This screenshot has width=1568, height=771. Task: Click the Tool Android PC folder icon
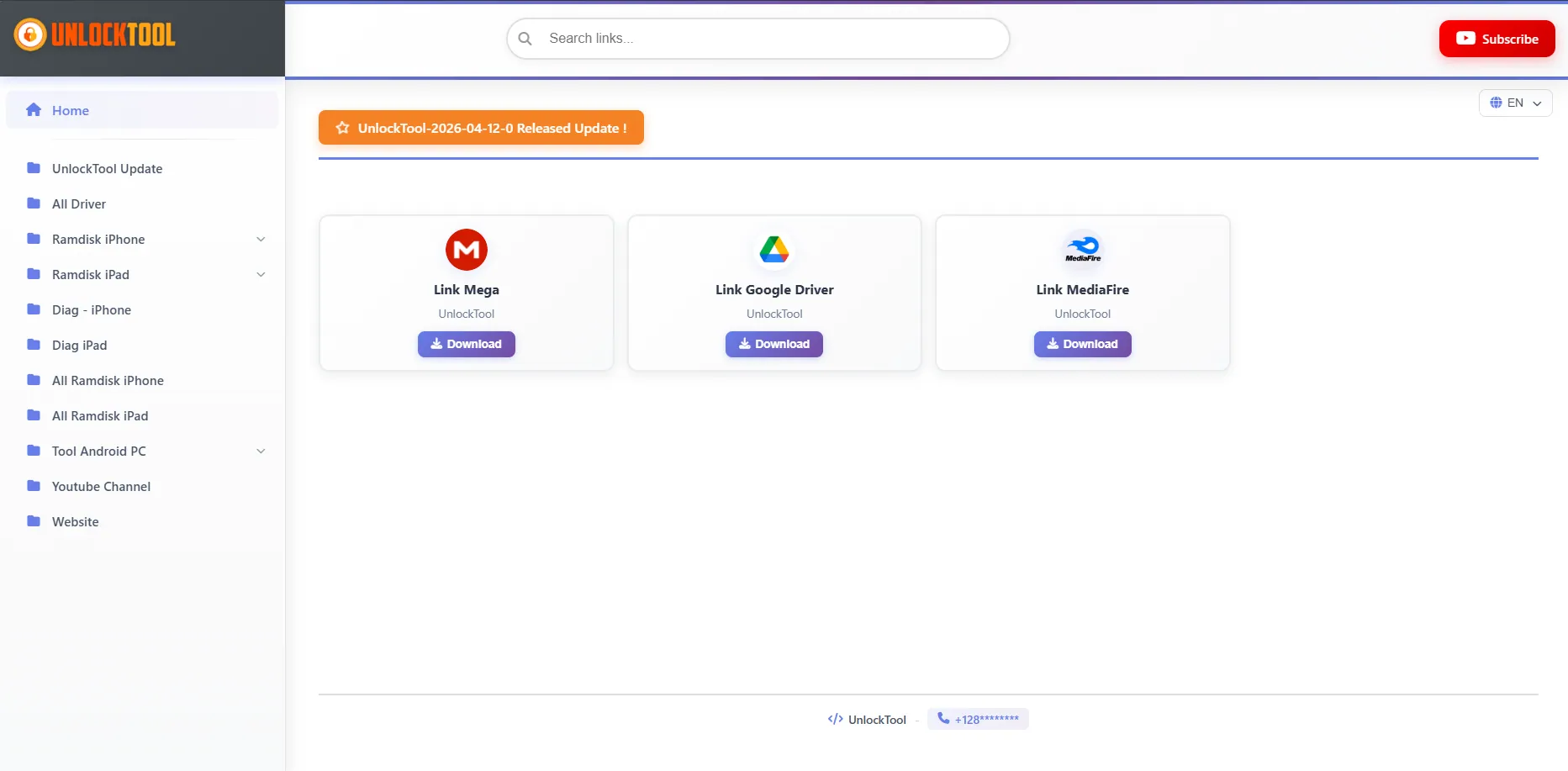(34, 451)
